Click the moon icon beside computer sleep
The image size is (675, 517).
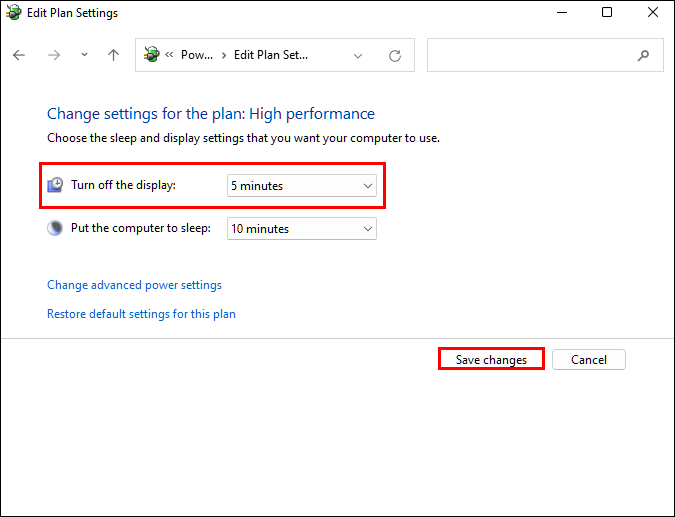point(56,228)
